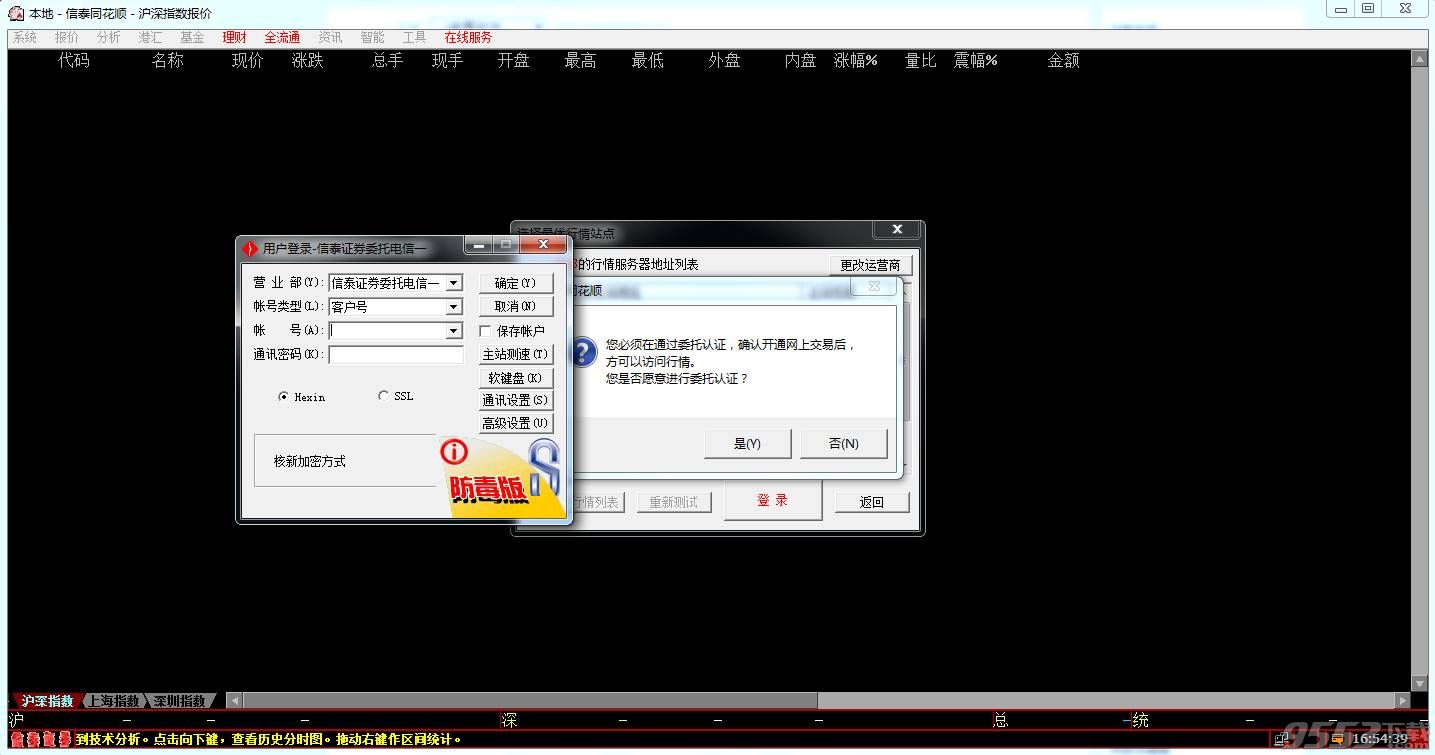
Task: Open the 在线服务 menu
Action: click(x=468, y=37)
